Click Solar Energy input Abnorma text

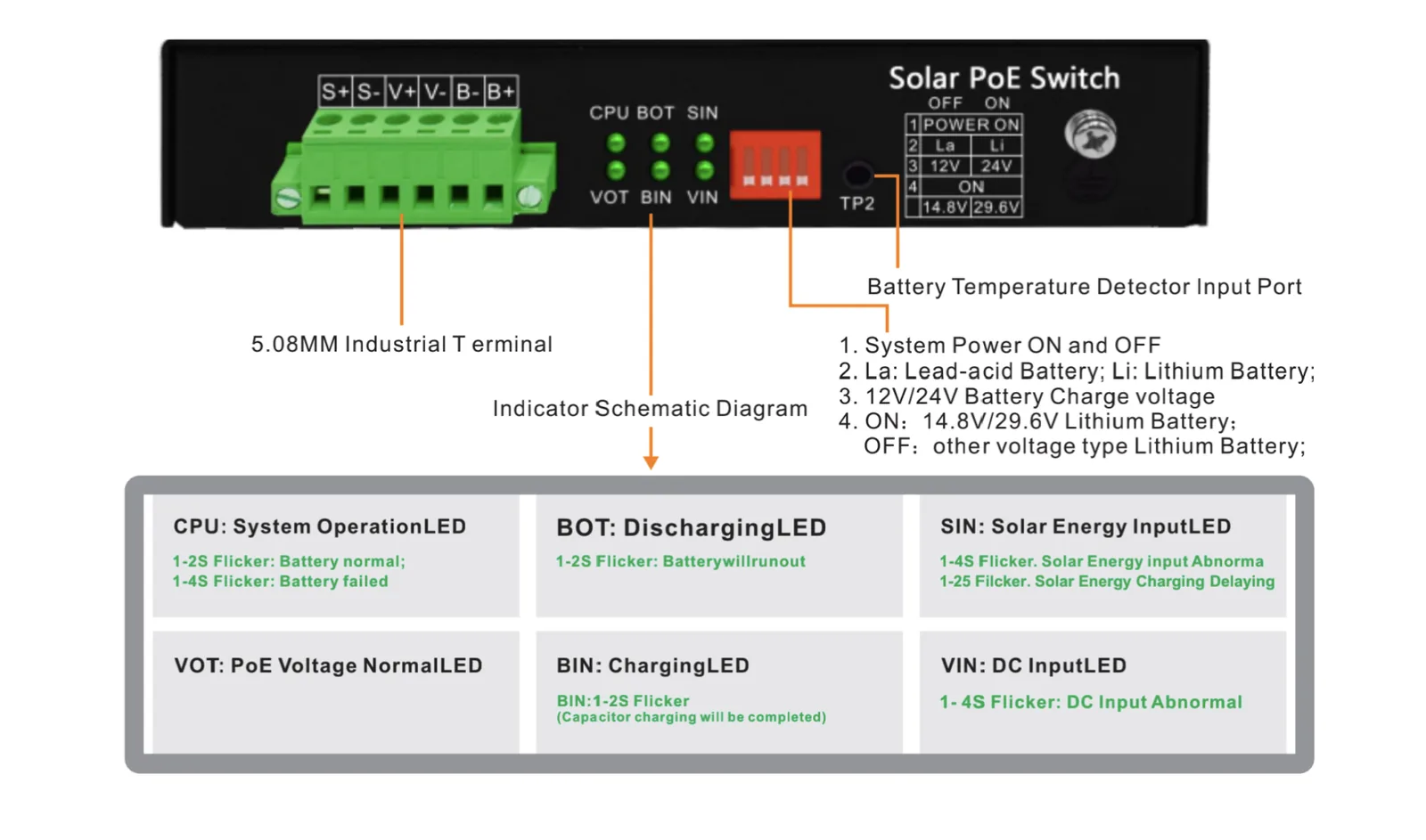tap(1101, 561)
